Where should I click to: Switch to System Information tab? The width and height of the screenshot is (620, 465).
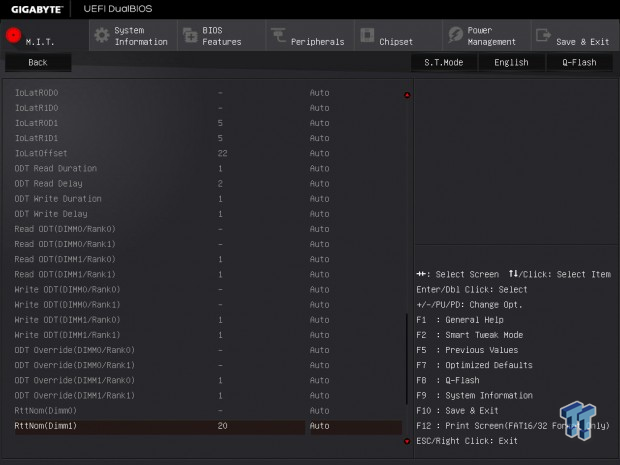[x=133, y=36]
